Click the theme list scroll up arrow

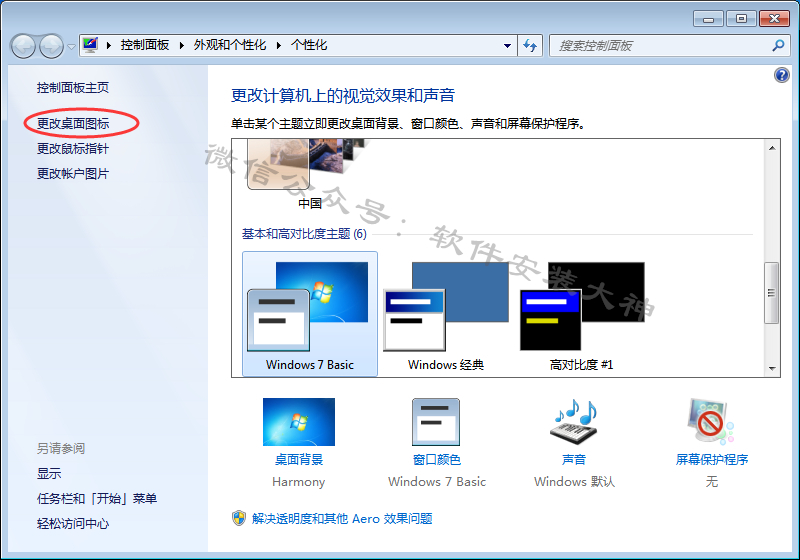pyautogui.click(x=772, y=148)
